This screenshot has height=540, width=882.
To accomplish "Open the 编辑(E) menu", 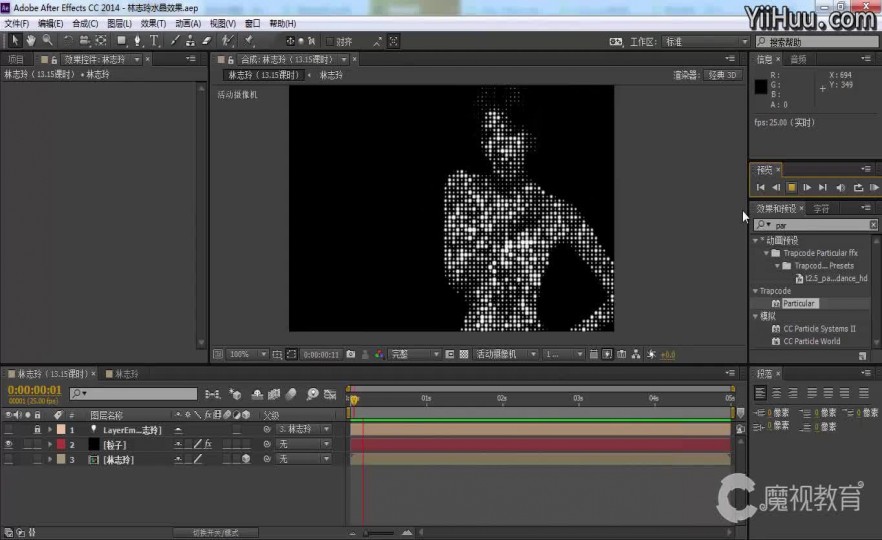I will (x=51, y=24).
